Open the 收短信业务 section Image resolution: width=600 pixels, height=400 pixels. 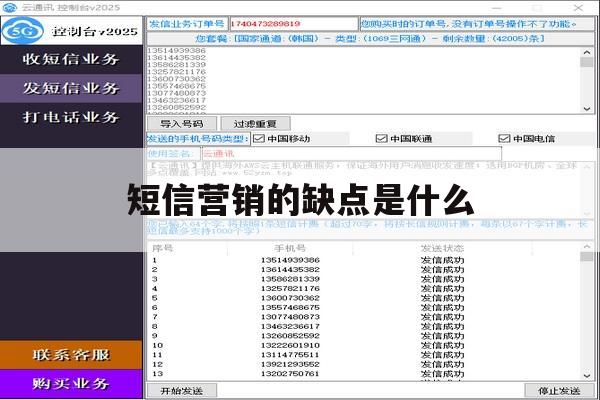(x=71, y=59)
